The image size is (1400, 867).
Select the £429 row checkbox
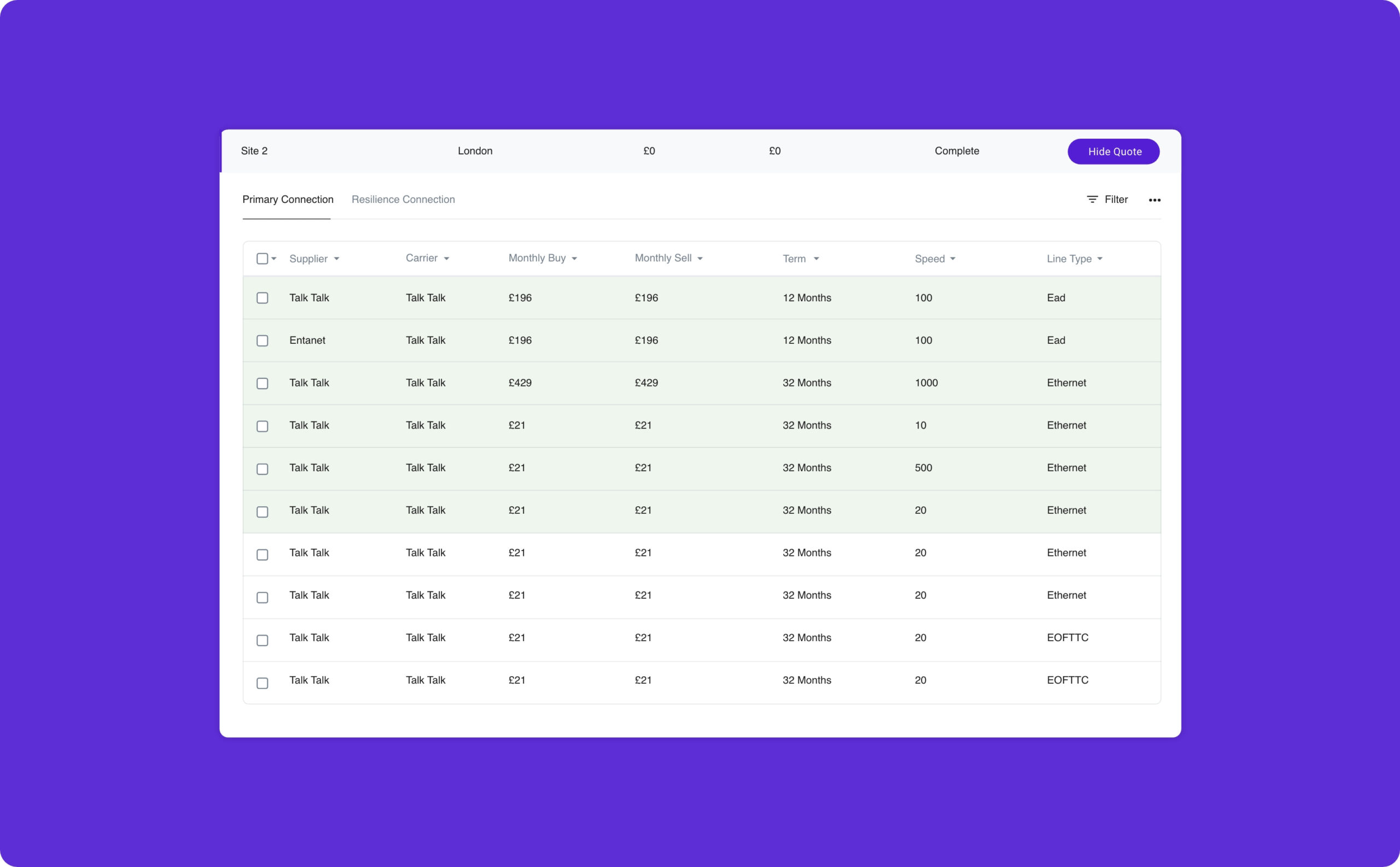tap(262, 383)
